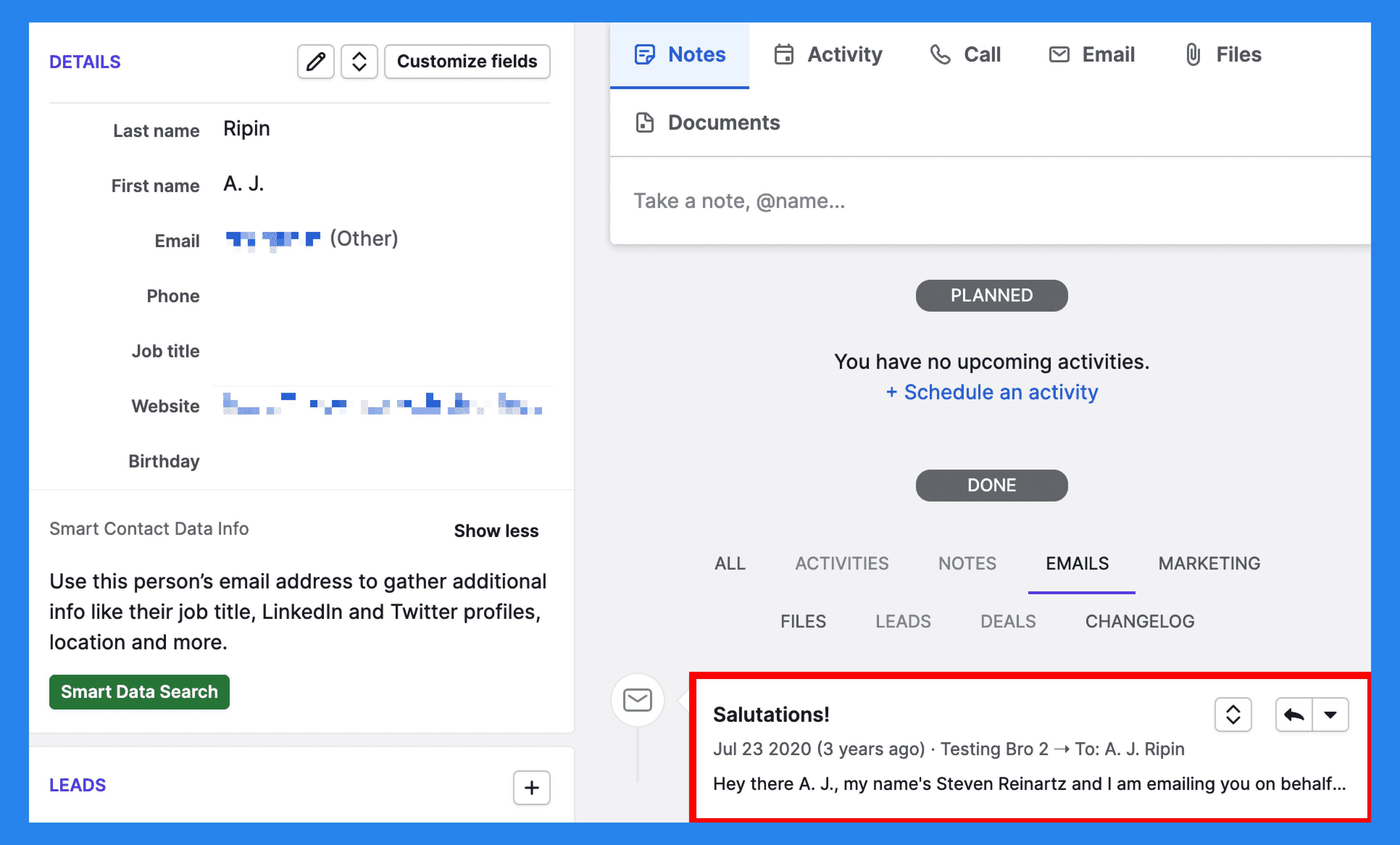Click the DETAILS section heading
1400x845 pixels.
[85, 62]
